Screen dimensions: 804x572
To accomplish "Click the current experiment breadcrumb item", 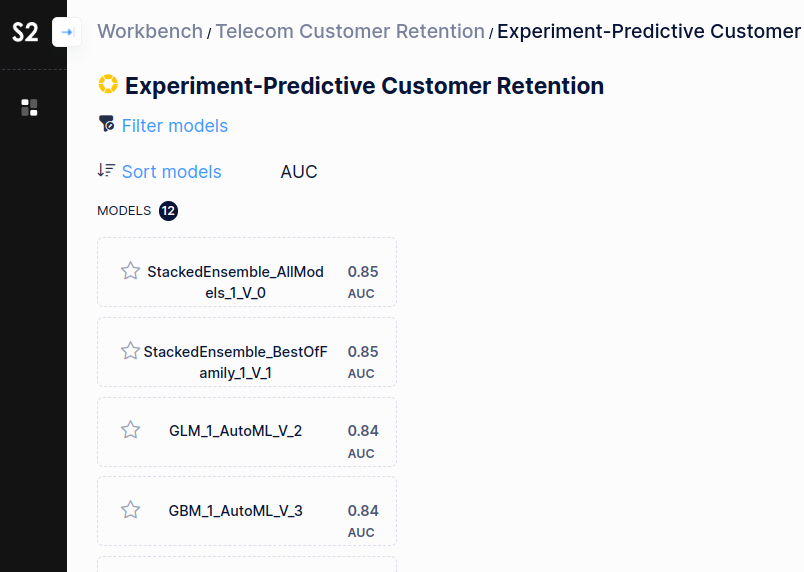I will tap(649, 31).
